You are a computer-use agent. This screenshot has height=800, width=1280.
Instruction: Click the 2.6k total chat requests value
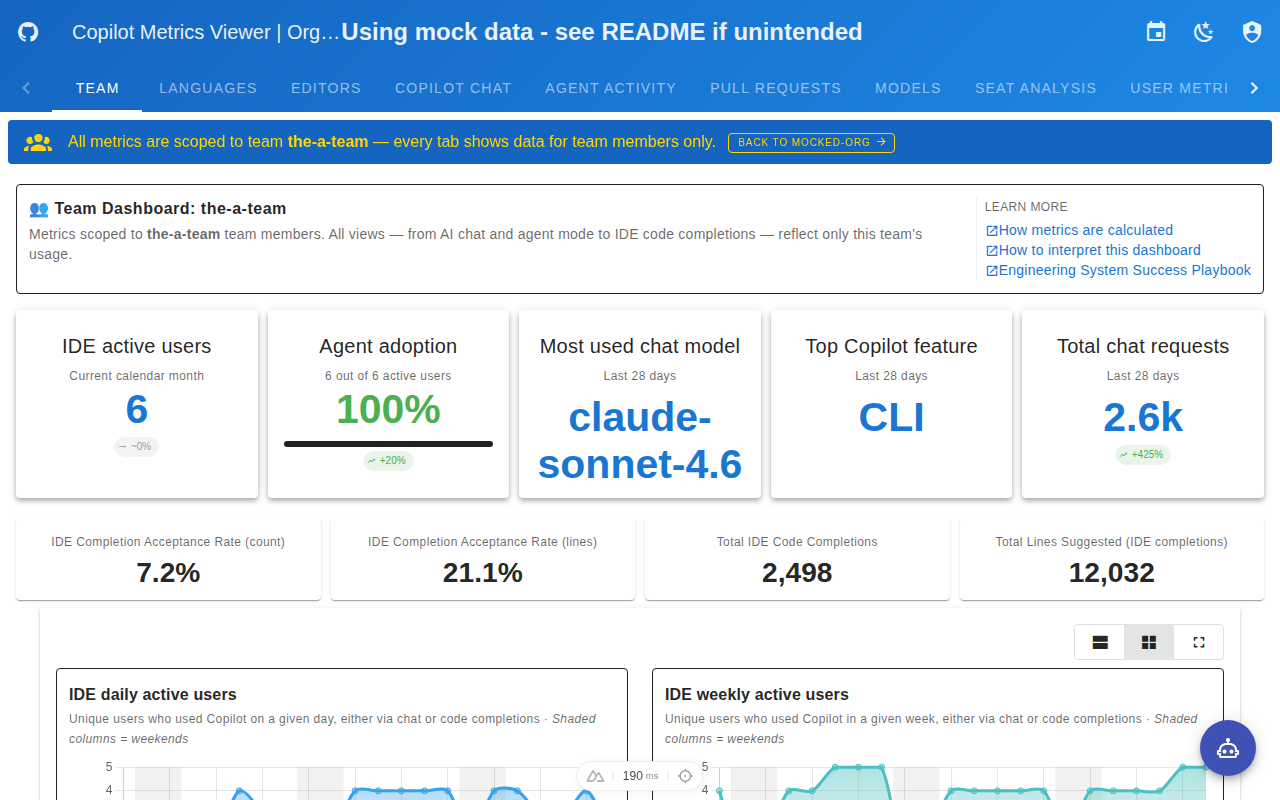point(1143,417)
